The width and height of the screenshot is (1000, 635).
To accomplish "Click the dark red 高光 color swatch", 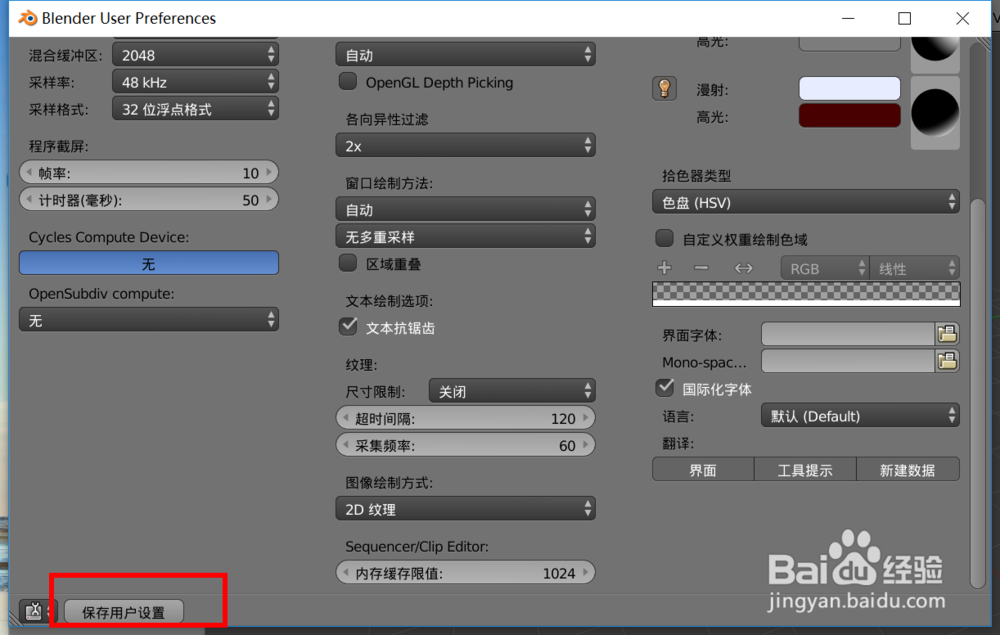I will click(849, 116).
